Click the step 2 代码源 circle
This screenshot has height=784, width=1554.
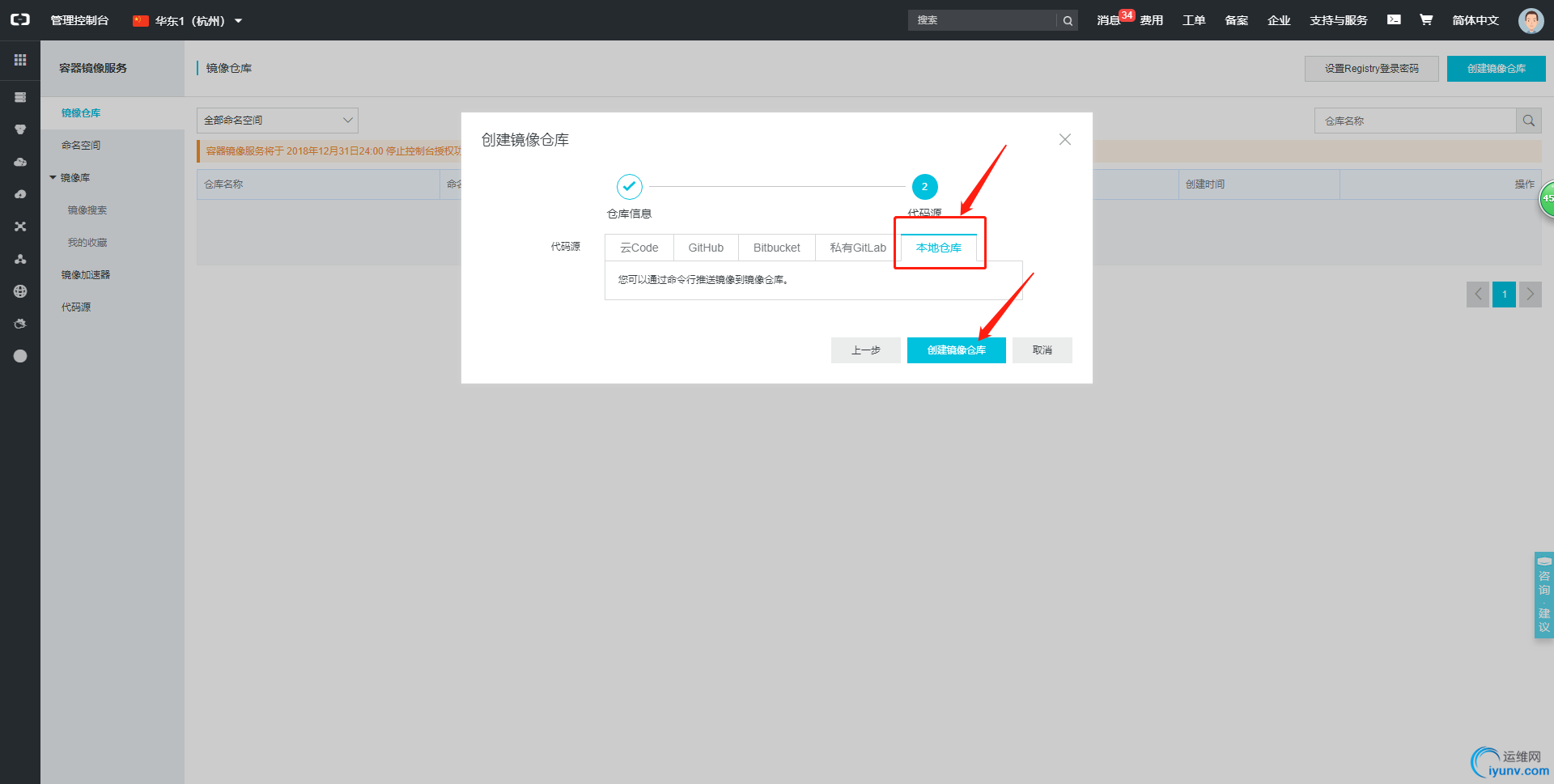coord(925,187)
